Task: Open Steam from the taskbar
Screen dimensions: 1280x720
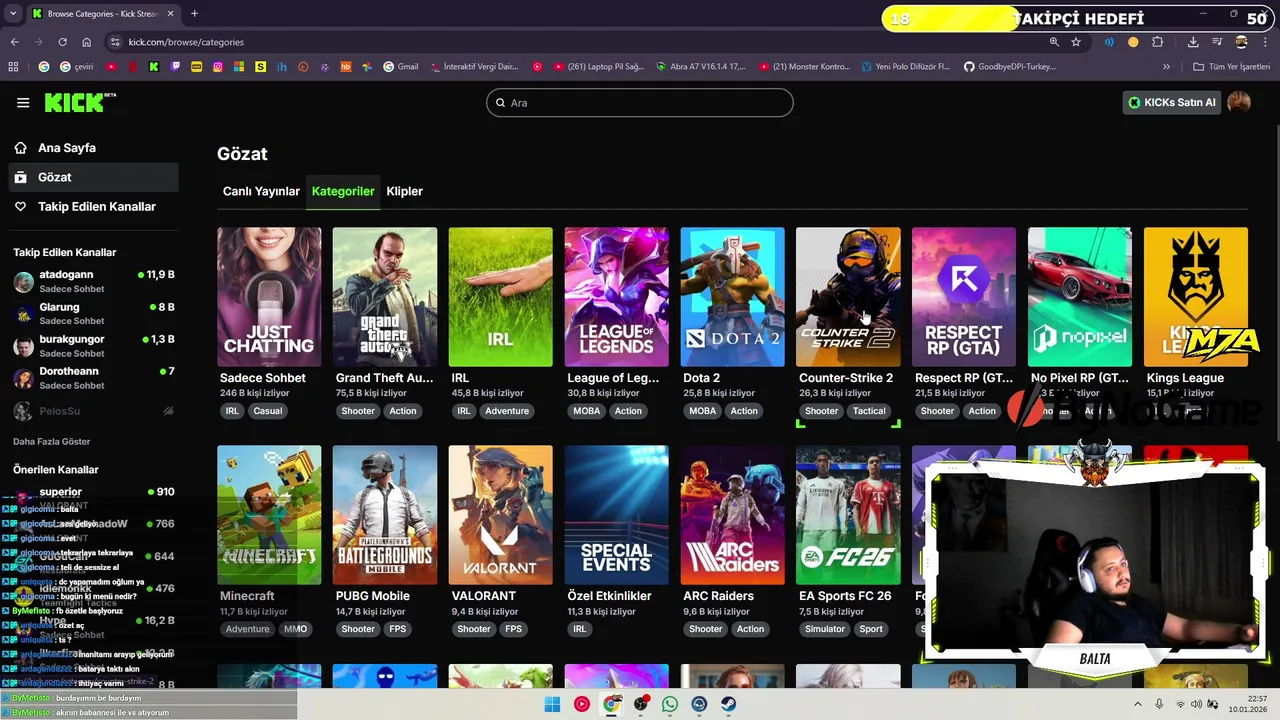Action: [728, 704]
